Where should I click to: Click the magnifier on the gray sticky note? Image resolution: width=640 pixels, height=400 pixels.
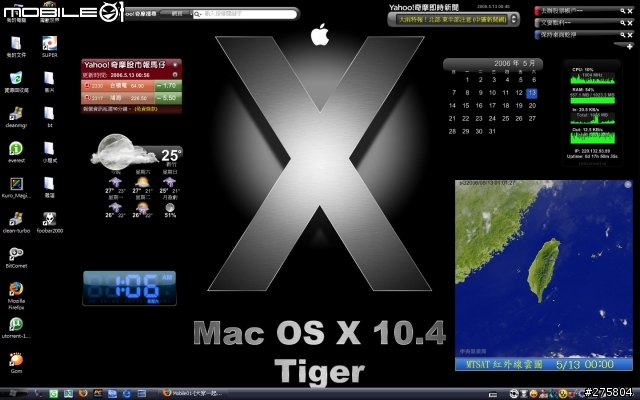(x=622, y=23)
